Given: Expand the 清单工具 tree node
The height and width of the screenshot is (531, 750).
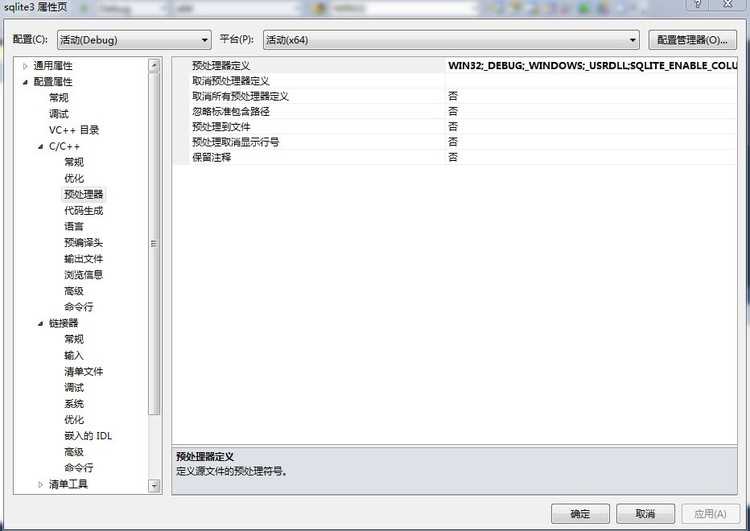Looking at the screenshot, I should point(41,485).
